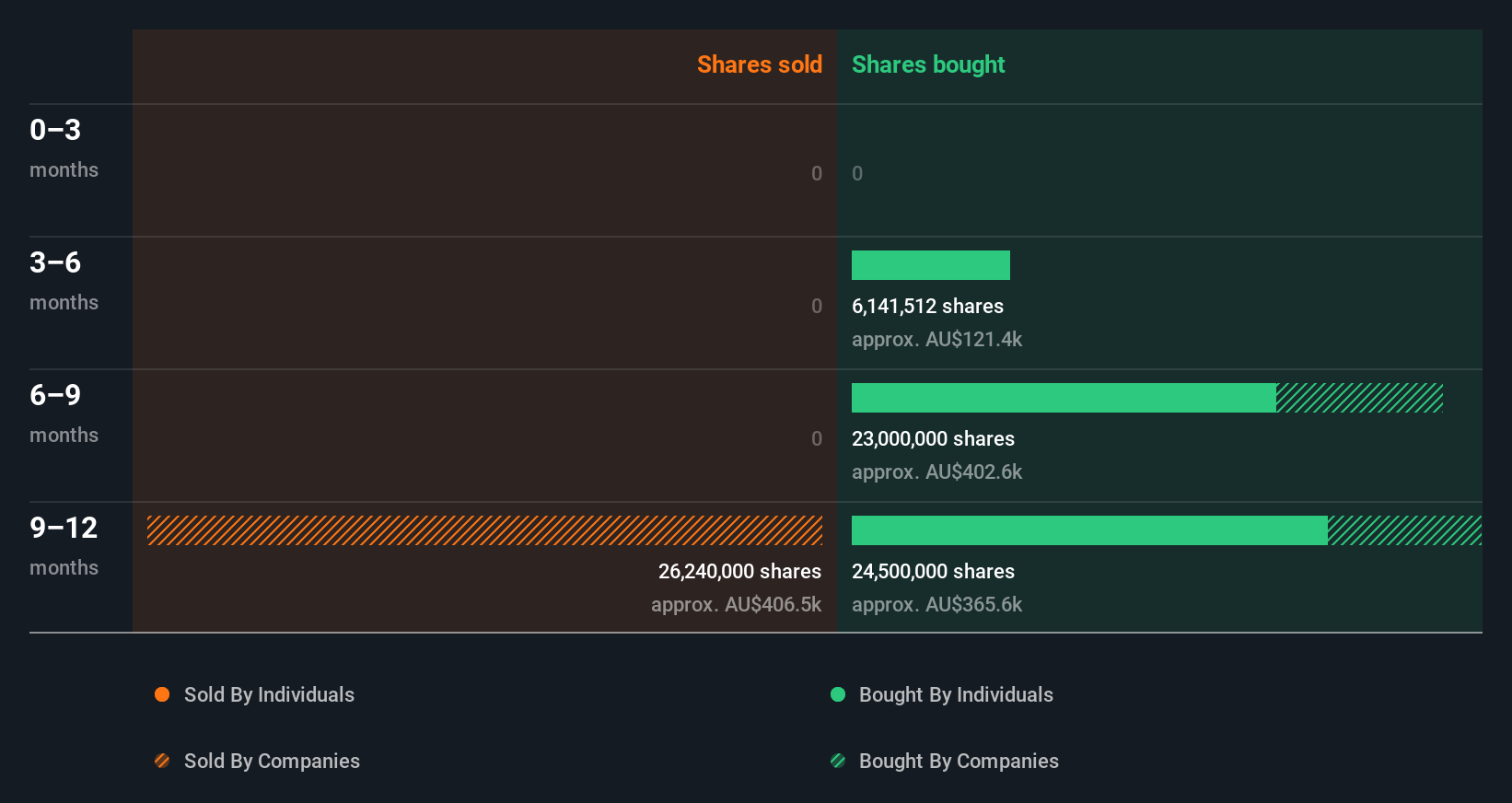This screenshot has width=1512, height=803.
Task: Select the approx. AU$121.4k value
Action: coord(936,339)
